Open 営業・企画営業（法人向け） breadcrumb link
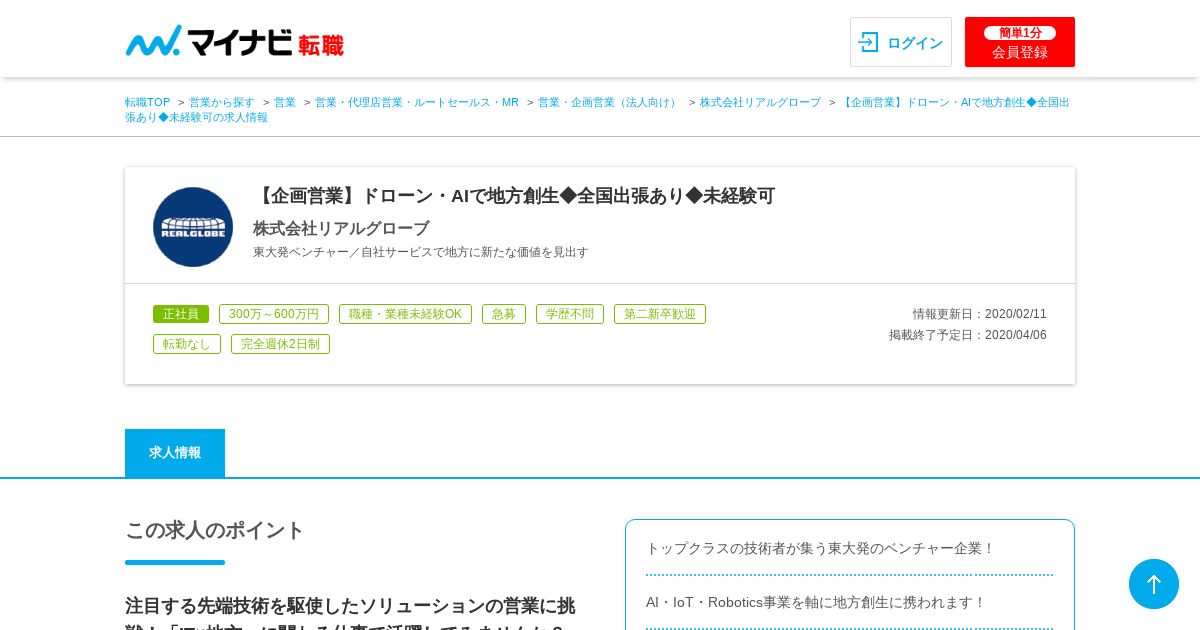The image size is (1200, 630). [609, 102]
